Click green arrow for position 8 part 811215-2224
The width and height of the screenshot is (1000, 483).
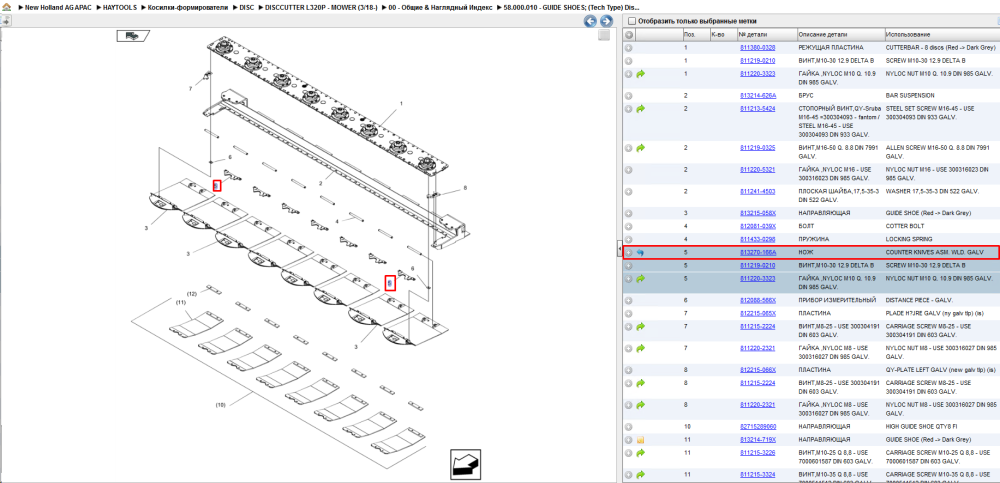click(x=641, y=383)
